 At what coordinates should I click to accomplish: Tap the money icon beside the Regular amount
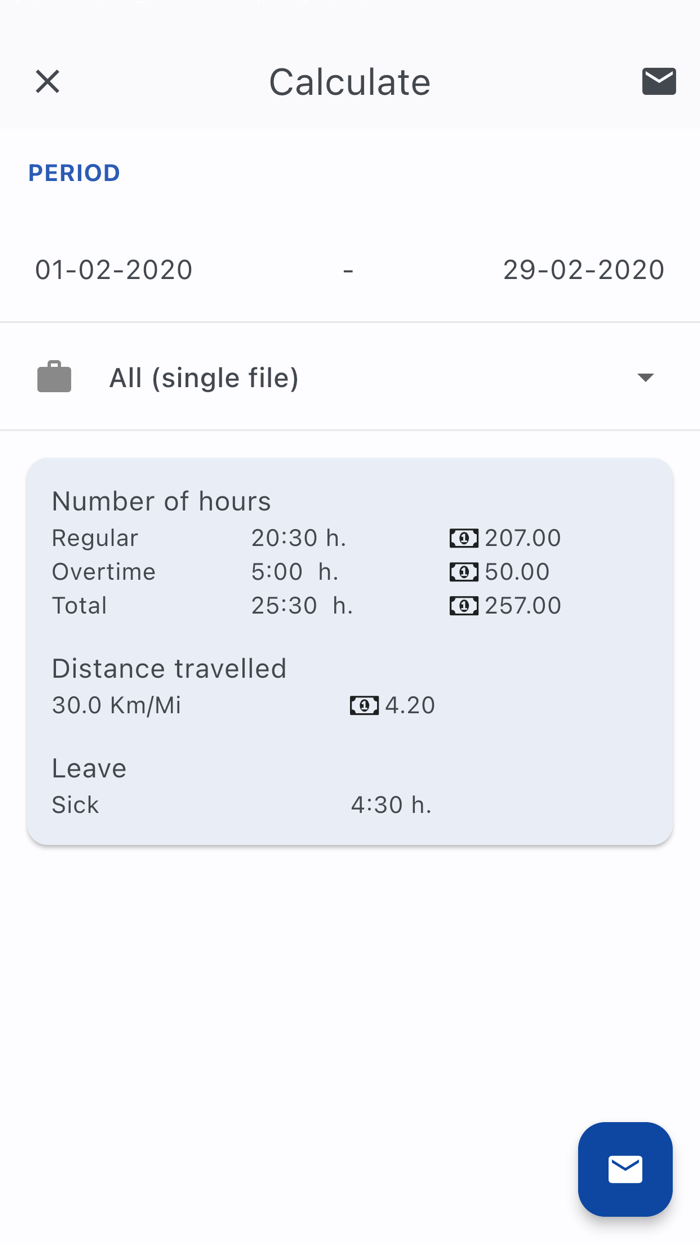tap(463, 538)
